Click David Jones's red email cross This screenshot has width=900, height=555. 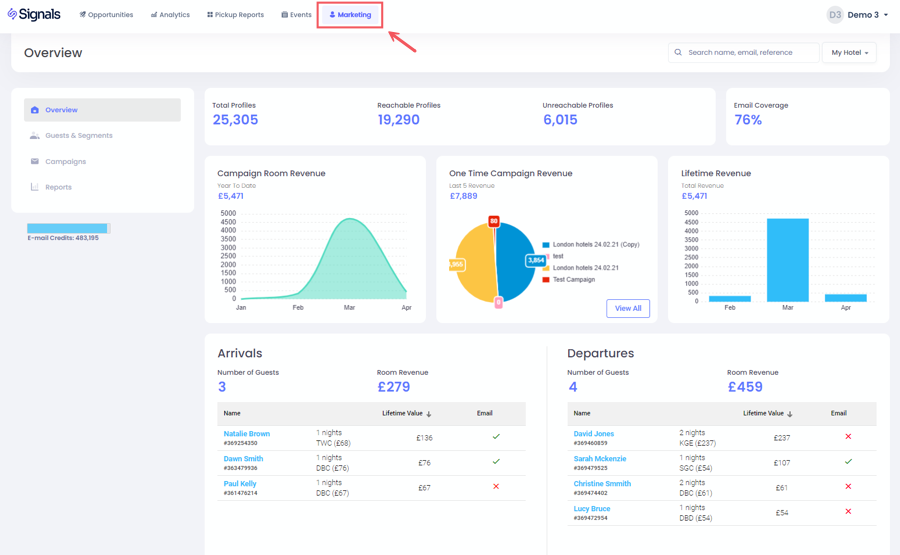point(848,437)
